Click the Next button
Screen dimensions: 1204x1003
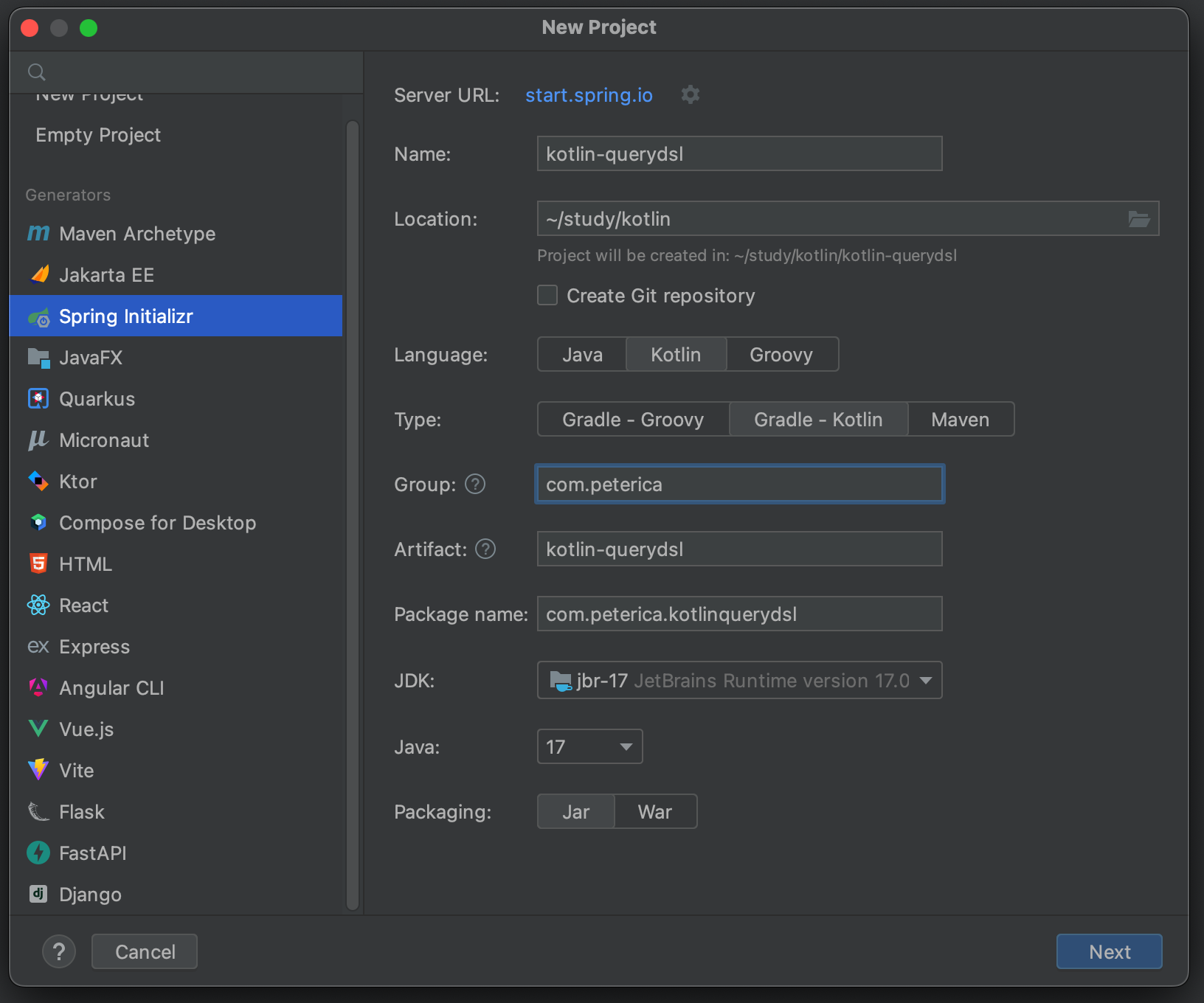coord(1110,951)
